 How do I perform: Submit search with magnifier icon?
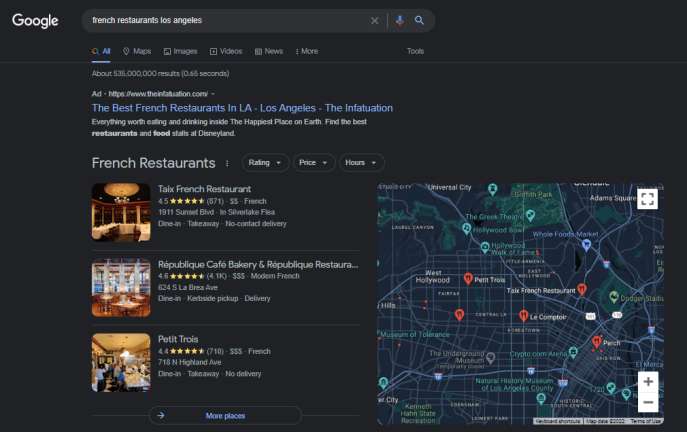click(x=419, y=20)
